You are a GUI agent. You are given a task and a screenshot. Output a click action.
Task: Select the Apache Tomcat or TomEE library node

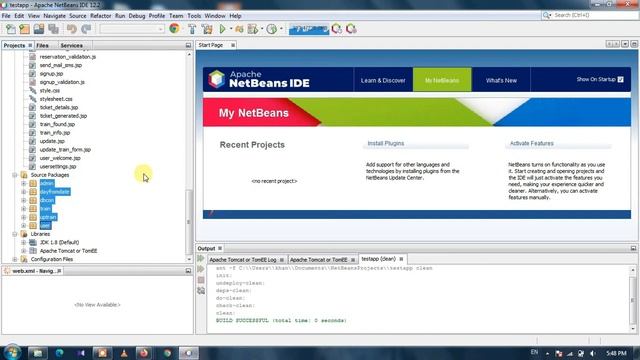68,251
